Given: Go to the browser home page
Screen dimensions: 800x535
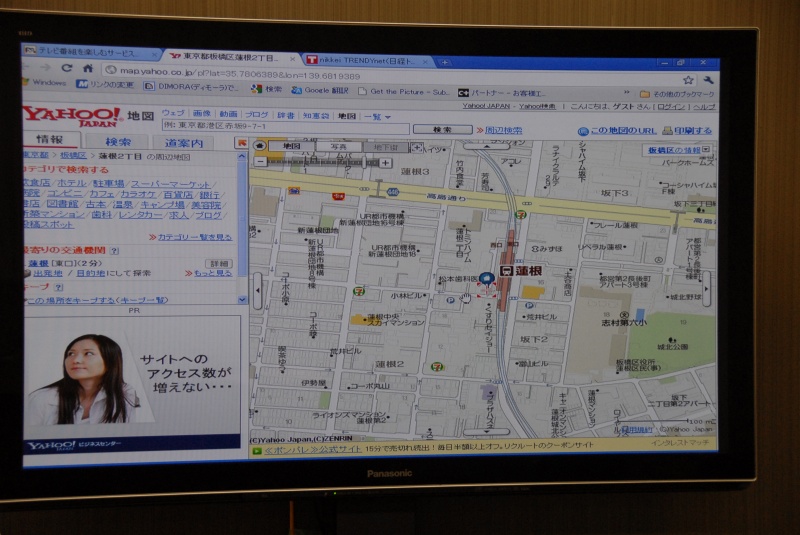Looking at the screenshot, I should tap(88, 68).
